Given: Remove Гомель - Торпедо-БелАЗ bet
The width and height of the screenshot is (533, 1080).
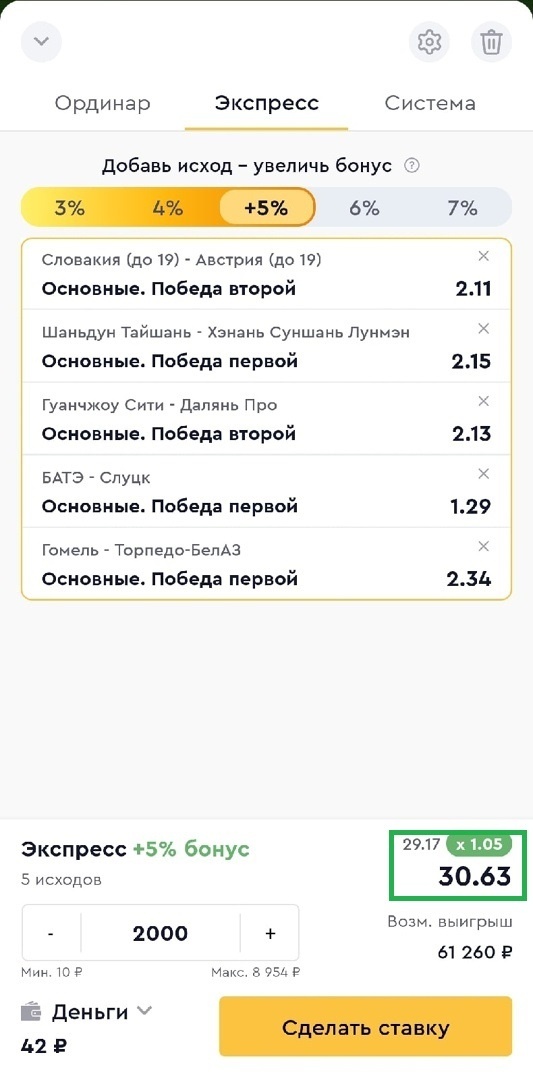Looking at the screenshot, I should 483,546.
